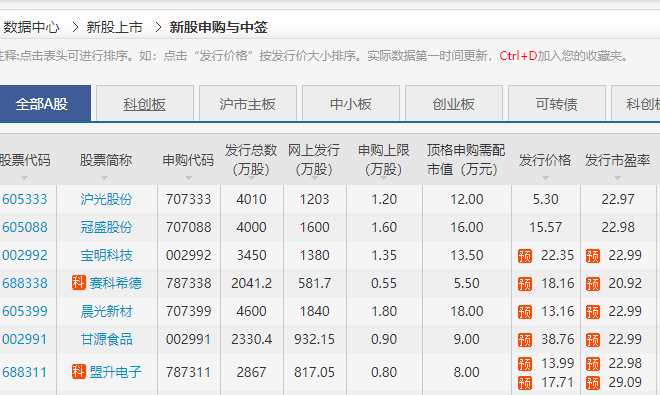Select market value 18.00 cell

466,311
